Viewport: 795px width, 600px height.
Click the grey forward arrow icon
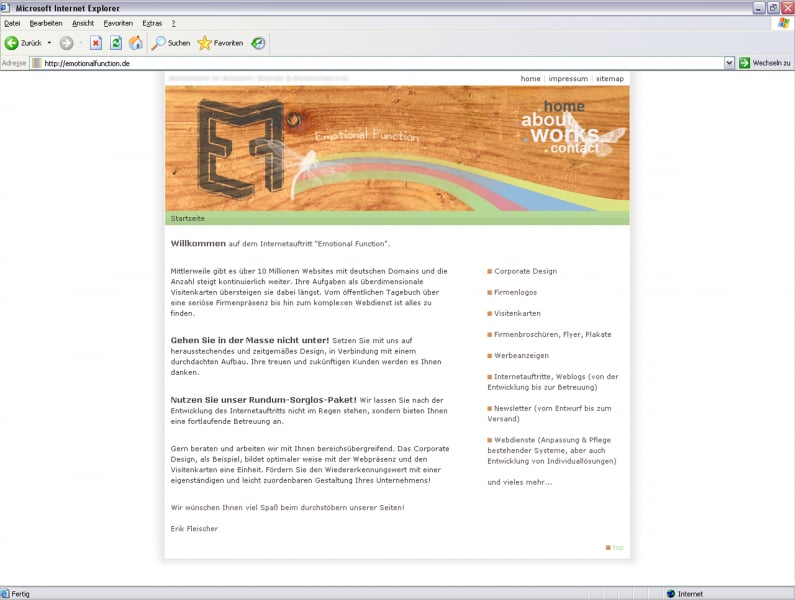click(66, 43)
